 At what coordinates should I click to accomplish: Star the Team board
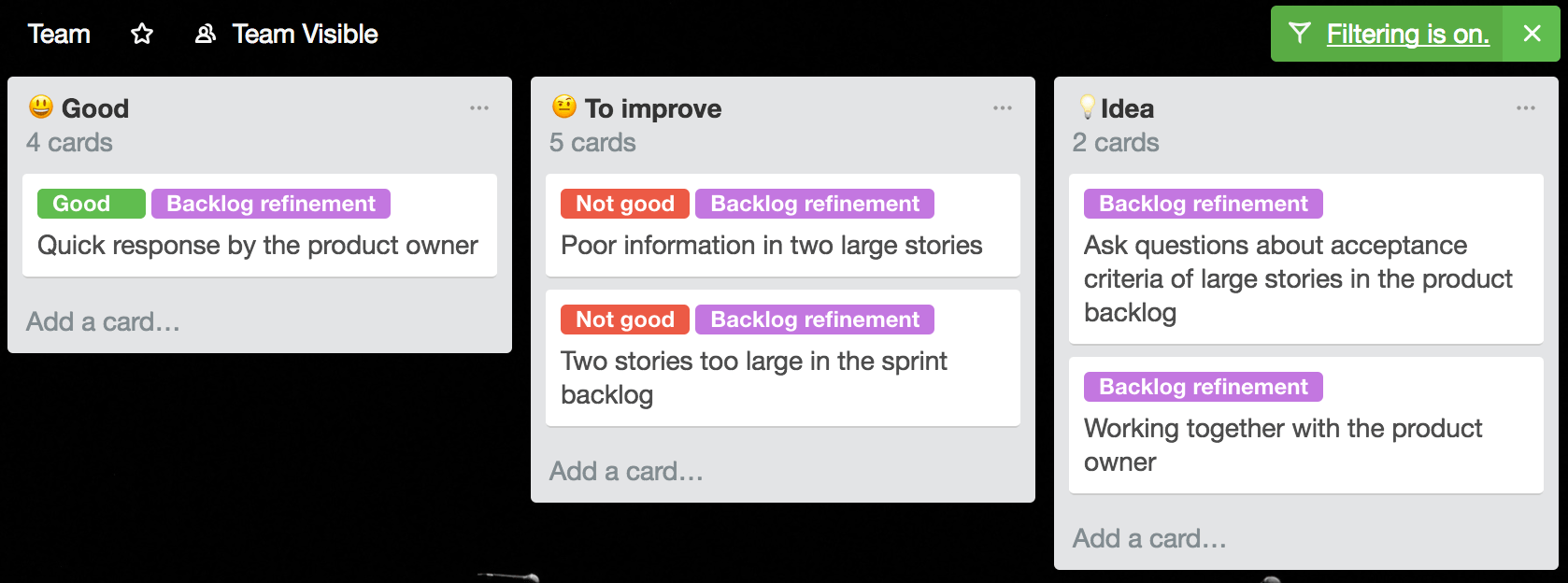tap(142, 35)
